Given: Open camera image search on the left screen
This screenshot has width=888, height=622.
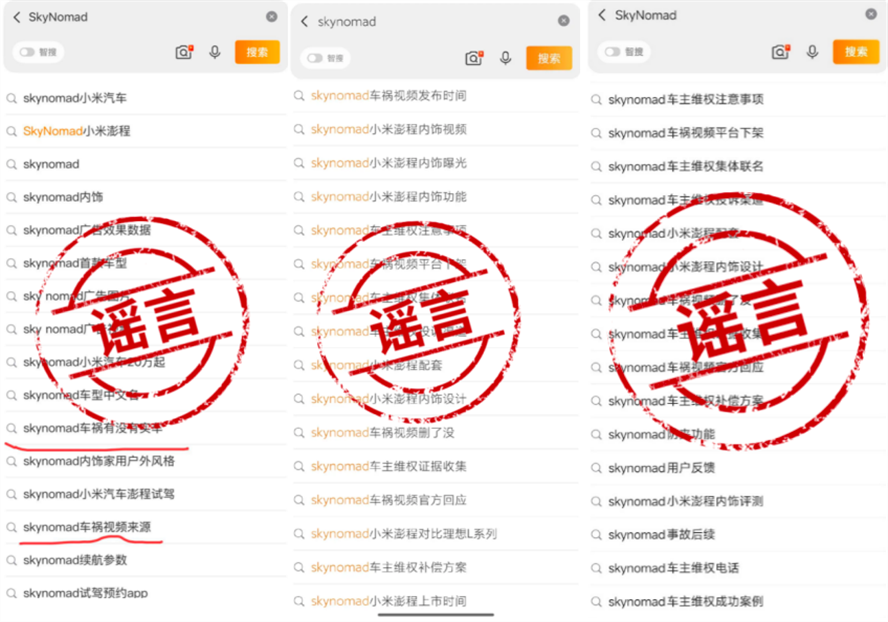Looking at the screenshot, I should (x=184, y=52).
